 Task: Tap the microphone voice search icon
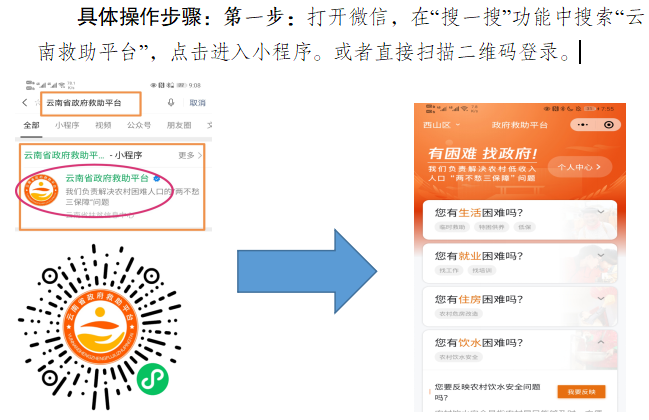pos(171,102)
